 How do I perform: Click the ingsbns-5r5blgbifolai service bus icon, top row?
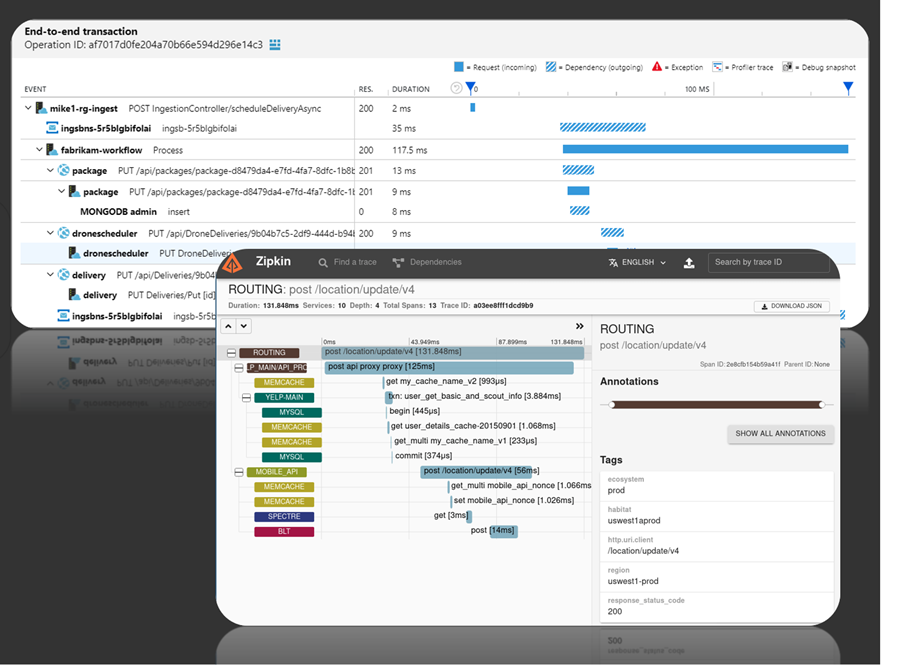(52, 128)
